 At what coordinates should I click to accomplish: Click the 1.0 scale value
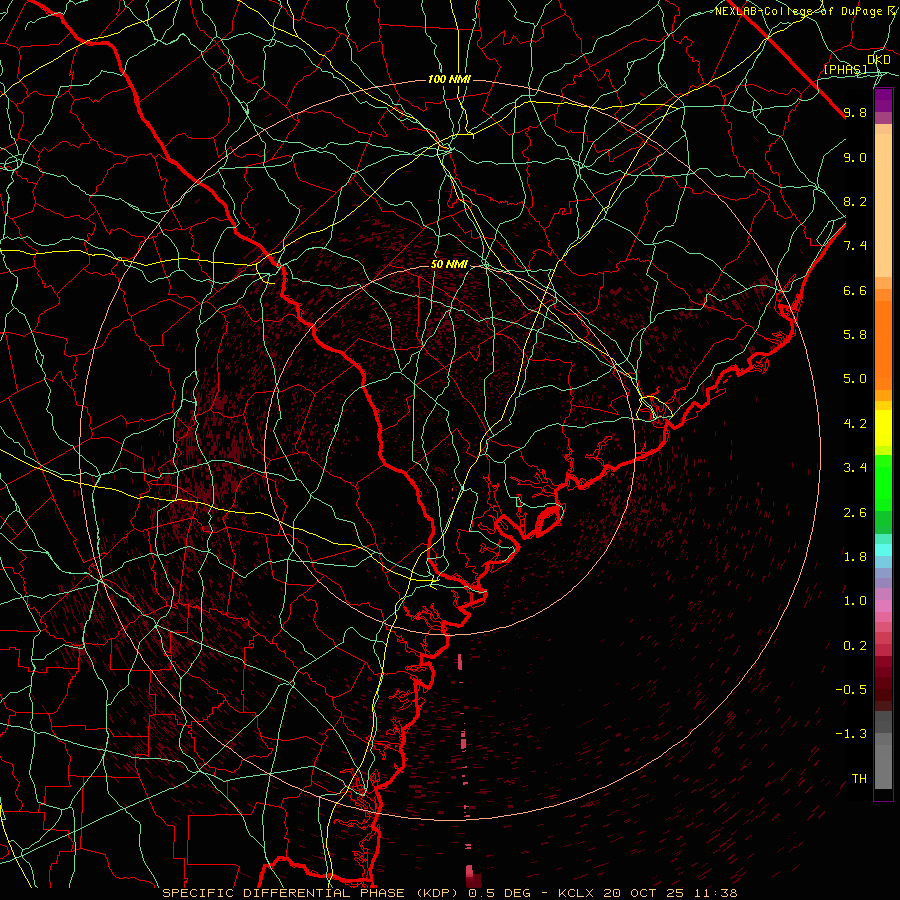(855, 601)
